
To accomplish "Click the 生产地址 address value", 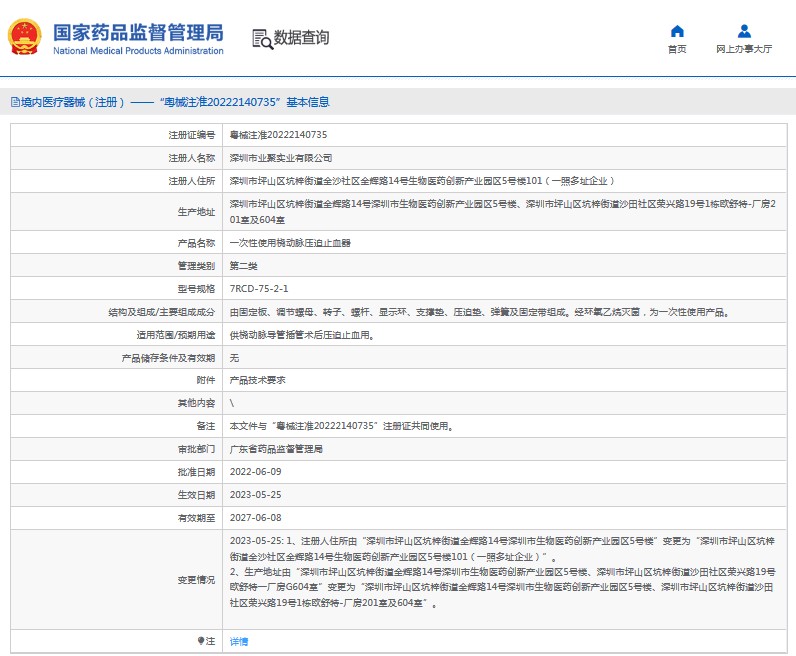I will point(503,212).
